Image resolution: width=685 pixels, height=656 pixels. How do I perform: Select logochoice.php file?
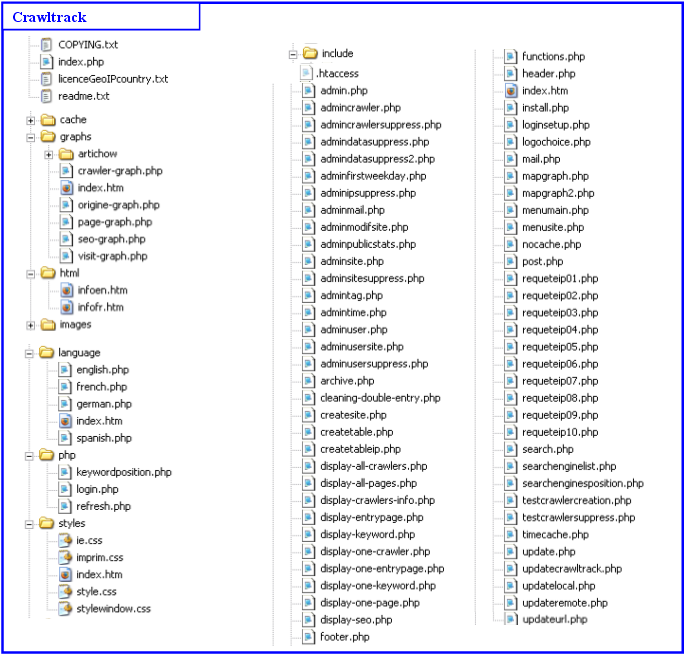coord(556,142)
